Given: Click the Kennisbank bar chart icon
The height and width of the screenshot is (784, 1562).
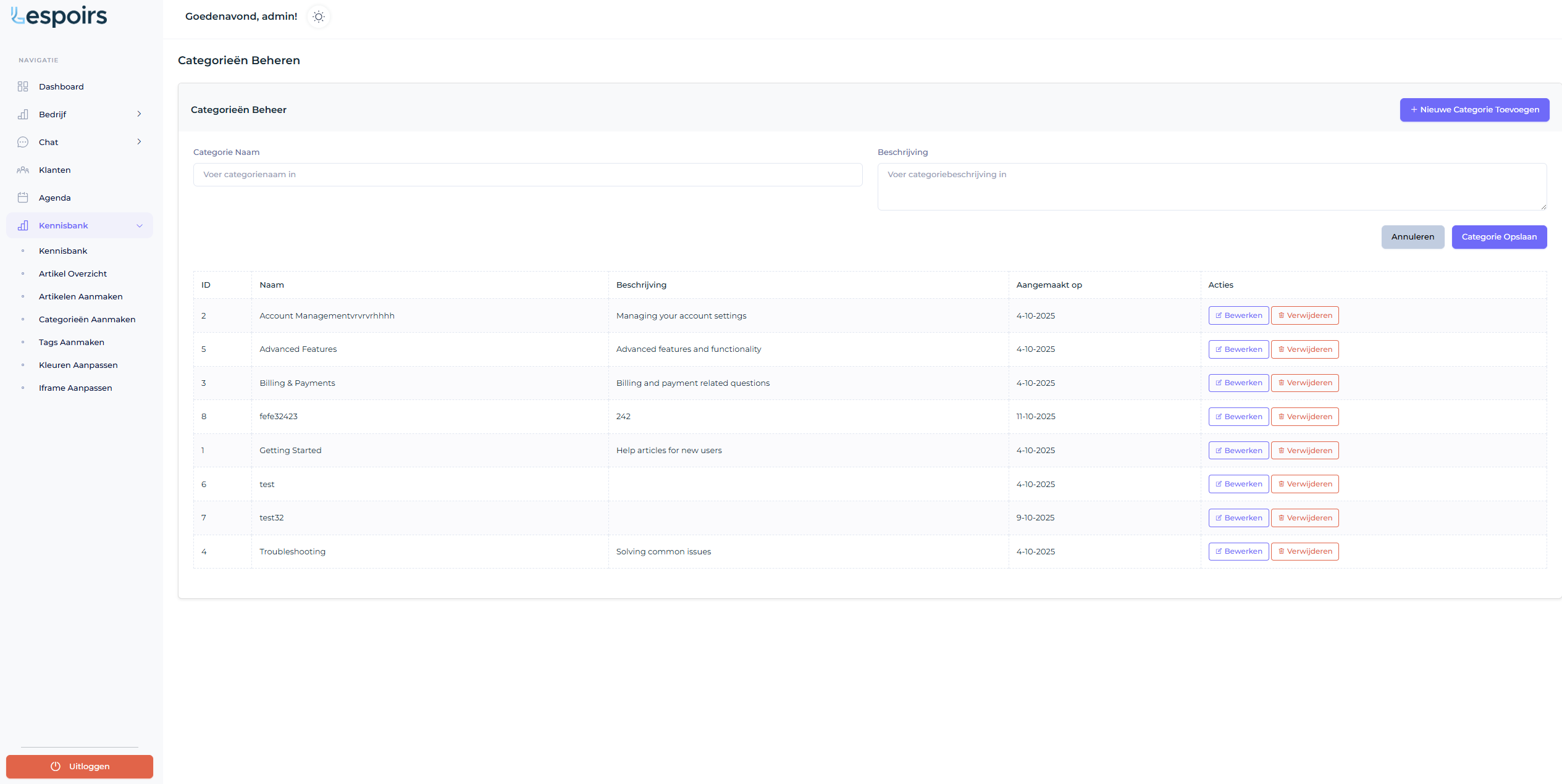Looking at the screenshot, I should click(x=23, y=225).
